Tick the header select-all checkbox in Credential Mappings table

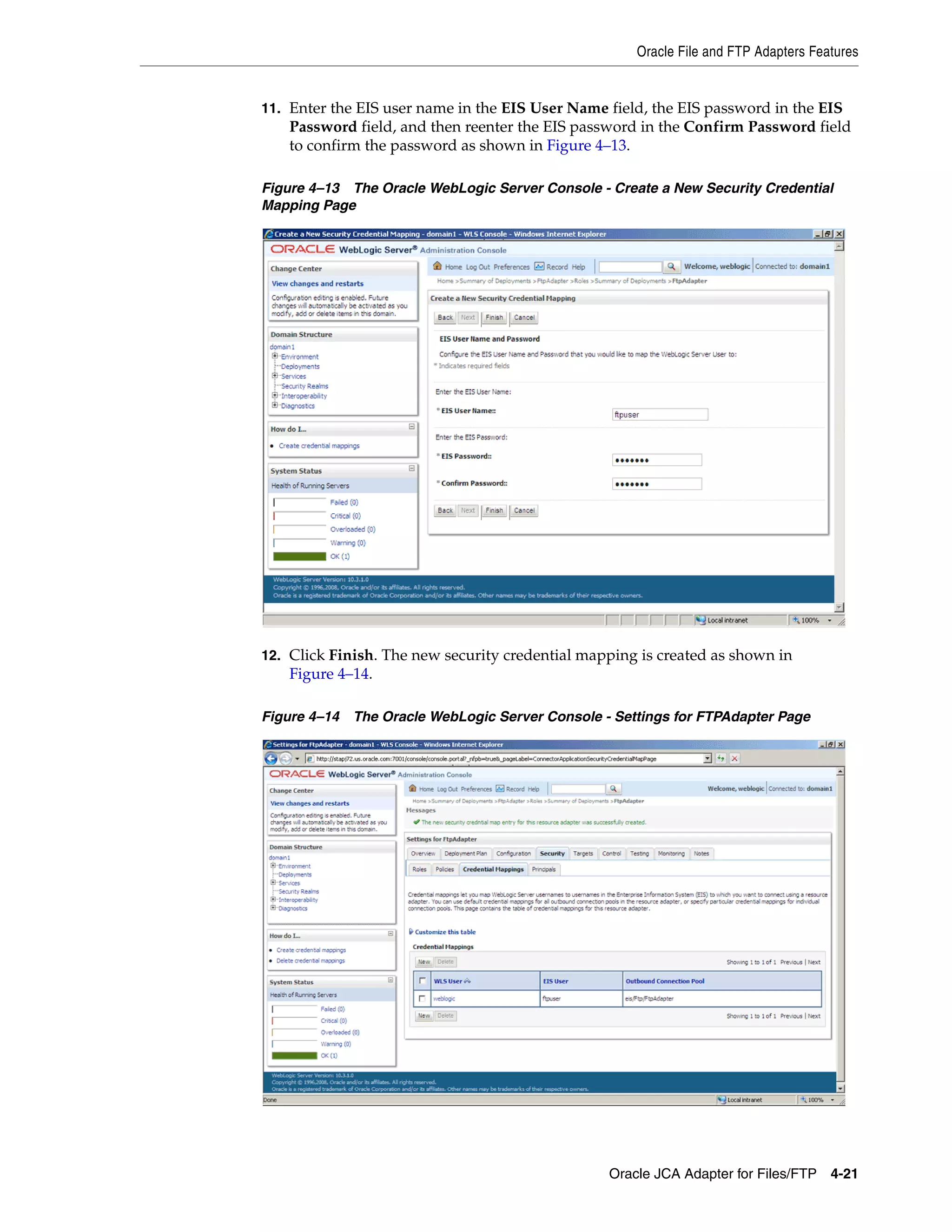(422, 981)
